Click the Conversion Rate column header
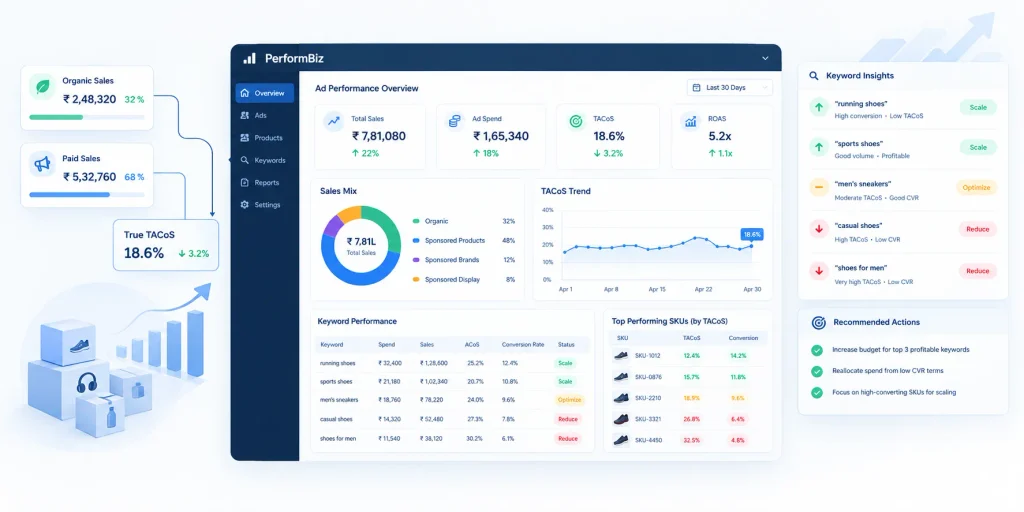 click(x=521, y=345)
